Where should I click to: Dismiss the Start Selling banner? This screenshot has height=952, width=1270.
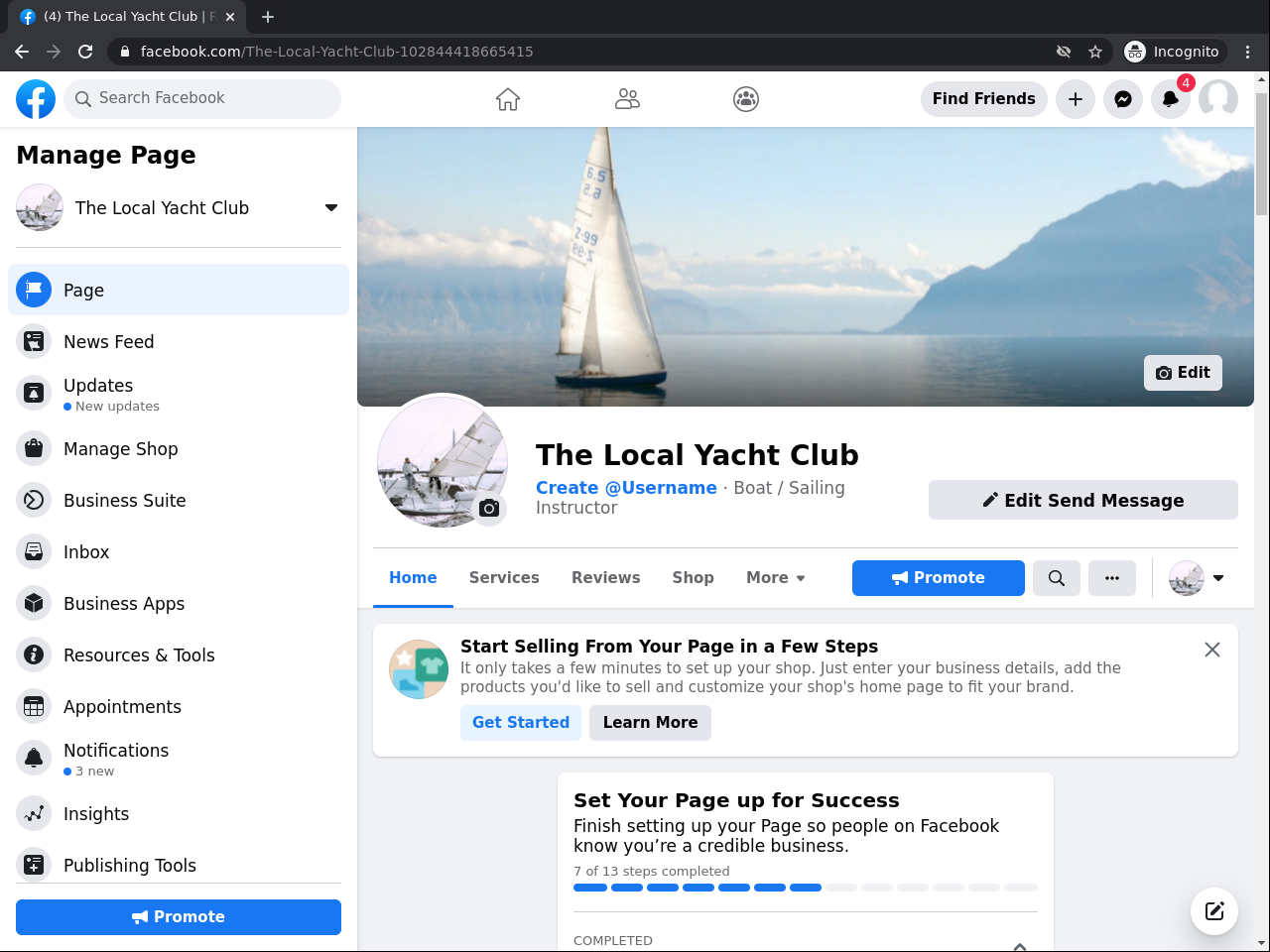point(1212,650)
